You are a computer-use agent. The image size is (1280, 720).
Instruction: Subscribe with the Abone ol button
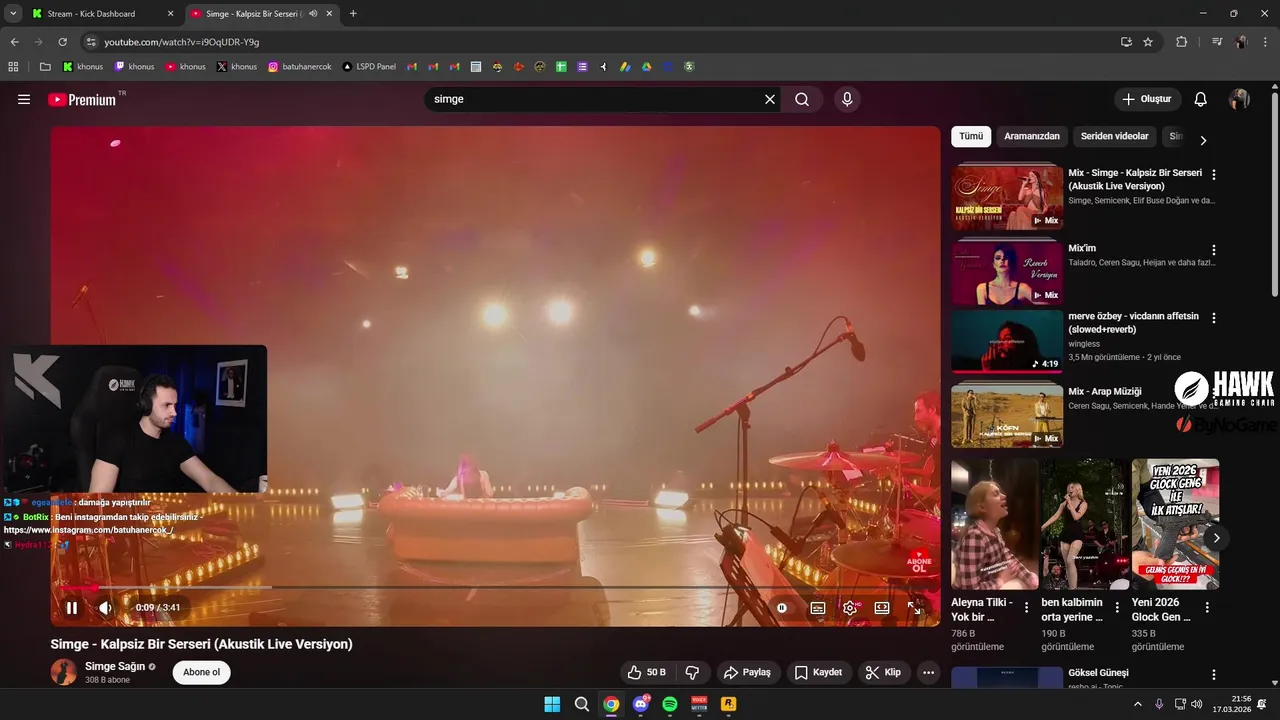click(201, 672)
